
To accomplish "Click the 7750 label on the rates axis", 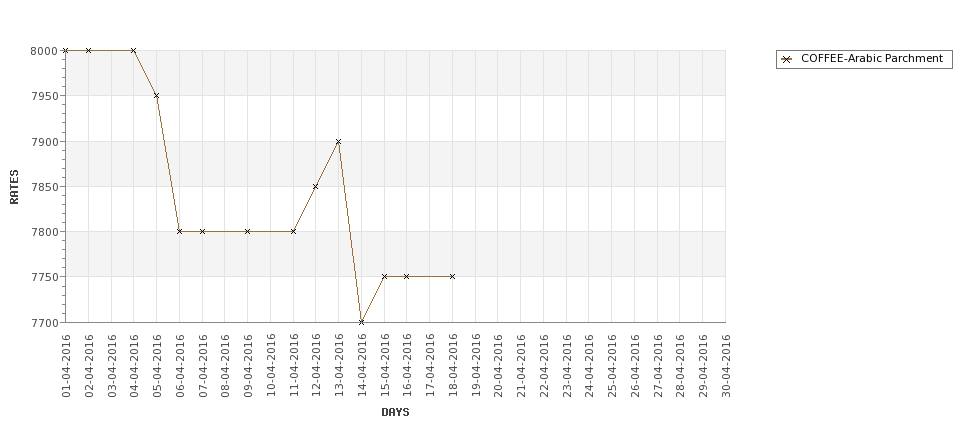I will point(44,277).
